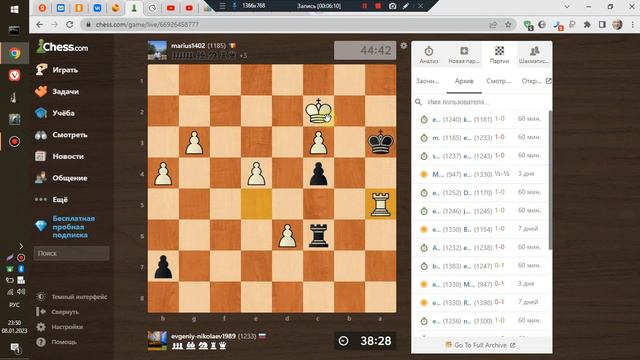Open the notification center icon in taskbar
The image size is (640, 360).
point(14,348)
